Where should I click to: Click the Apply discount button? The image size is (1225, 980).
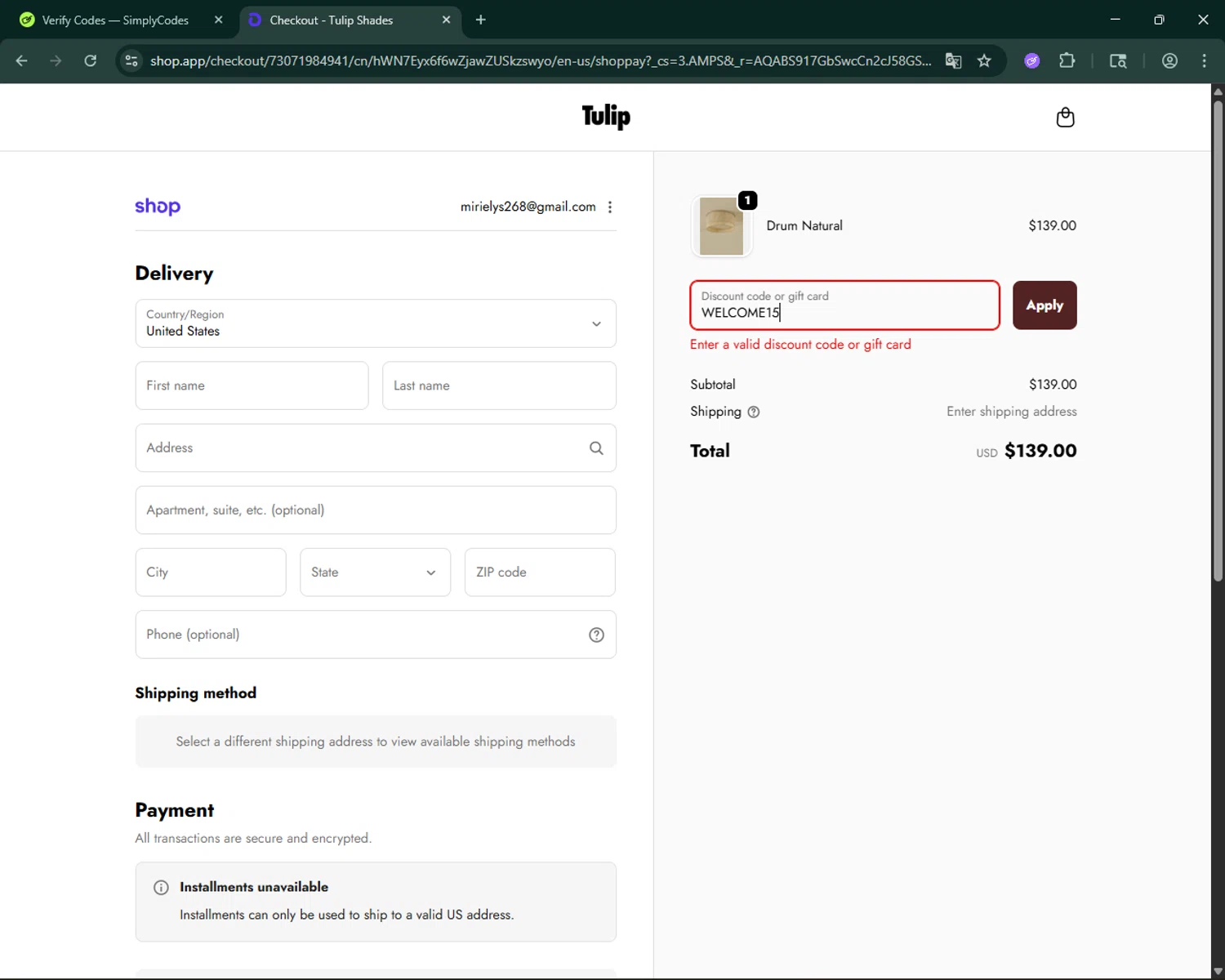coord(1045,305)
